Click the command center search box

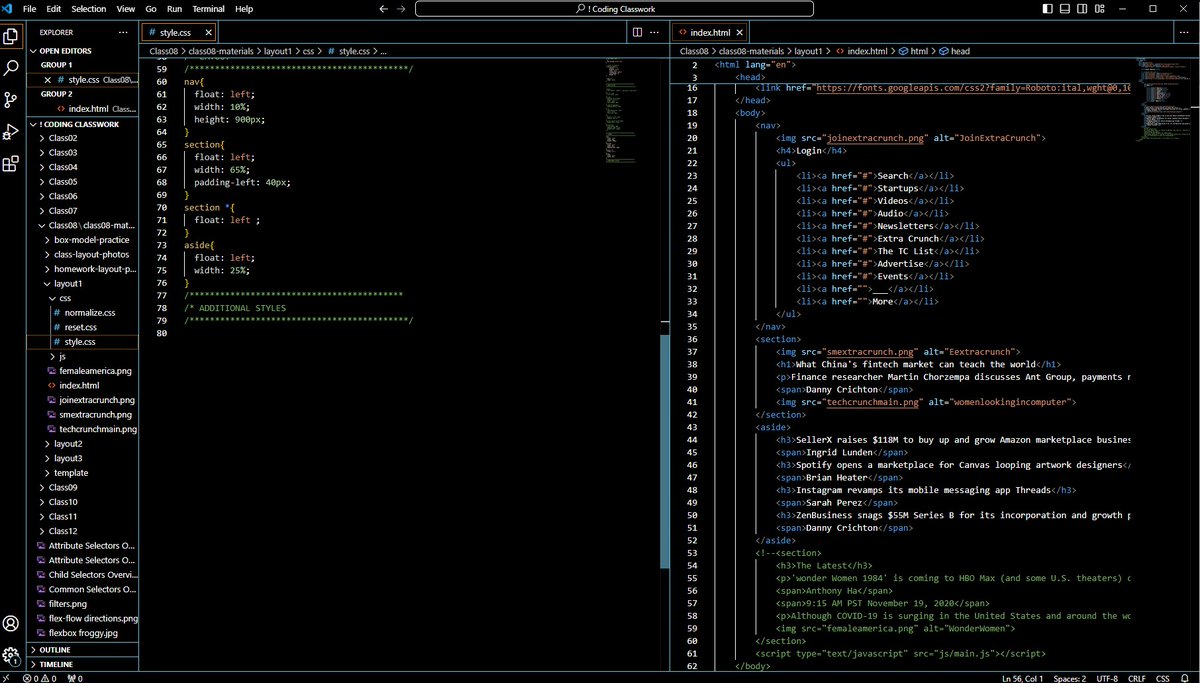(x=614, y=9)
